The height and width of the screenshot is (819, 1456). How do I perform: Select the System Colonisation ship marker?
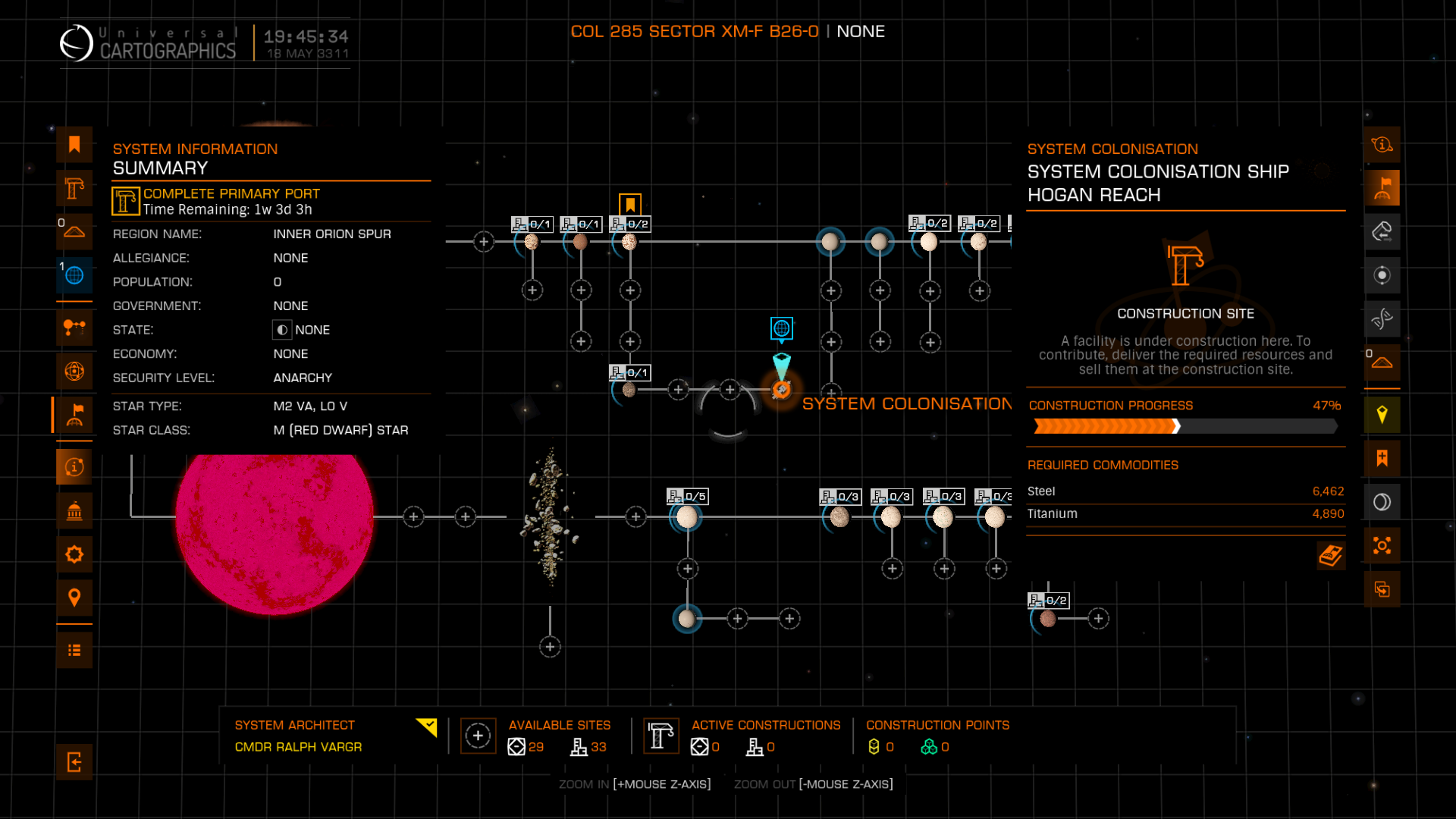[x=781, y=390]
